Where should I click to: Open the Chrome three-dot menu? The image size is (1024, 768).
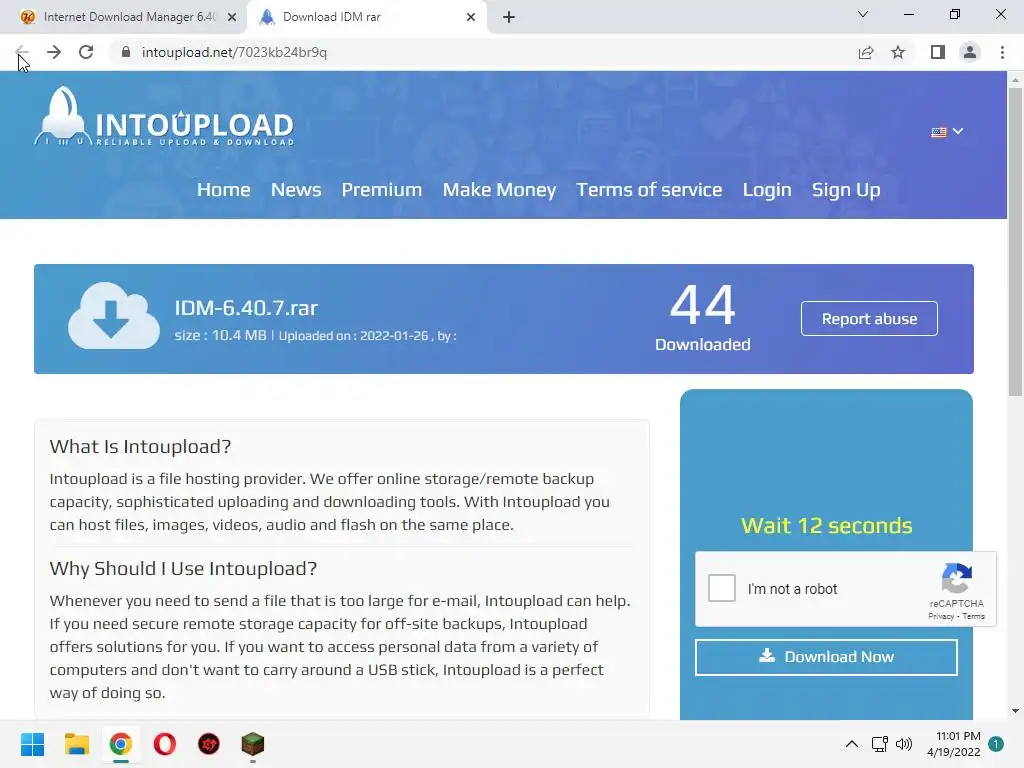coord(1002,52)
